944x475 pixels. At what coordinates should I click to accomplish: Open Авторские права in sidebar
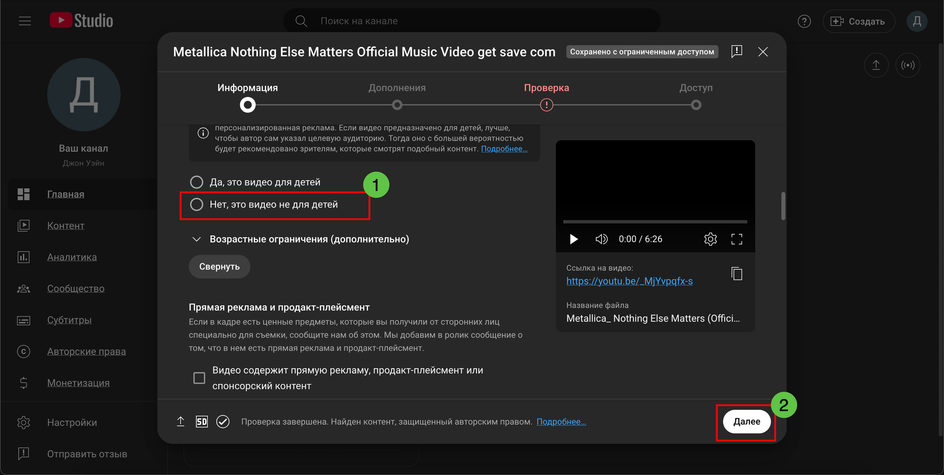click(86, 351)
